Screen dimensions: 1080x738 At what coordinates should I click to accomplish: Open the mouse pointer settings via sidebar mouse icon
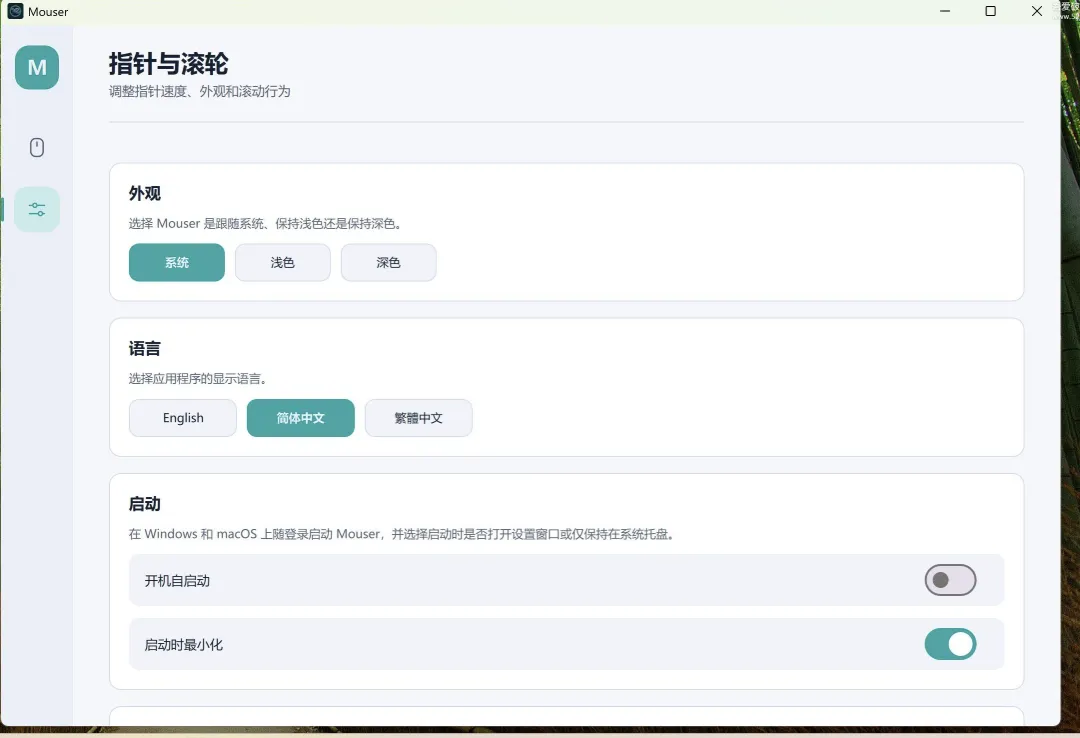click(x=37, y=147)
